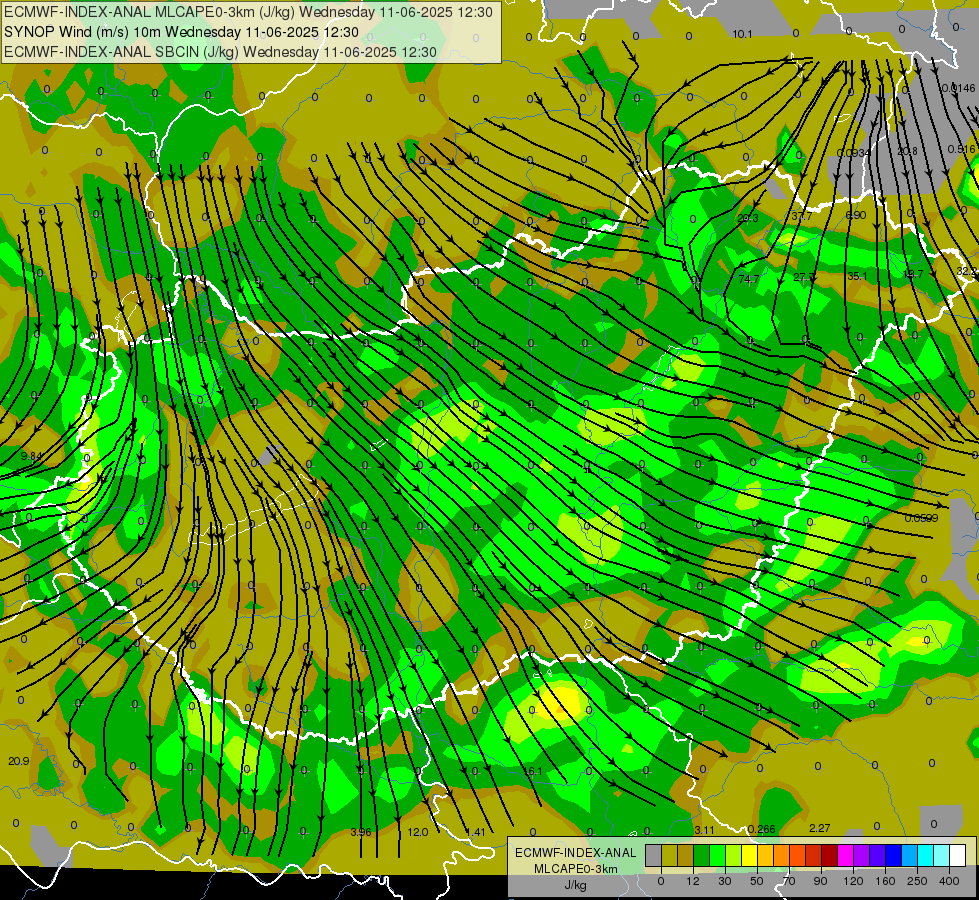The width and height of the screenshot is (979, 900).
Task: Click the white legend swatch
Action: [958, 855]
